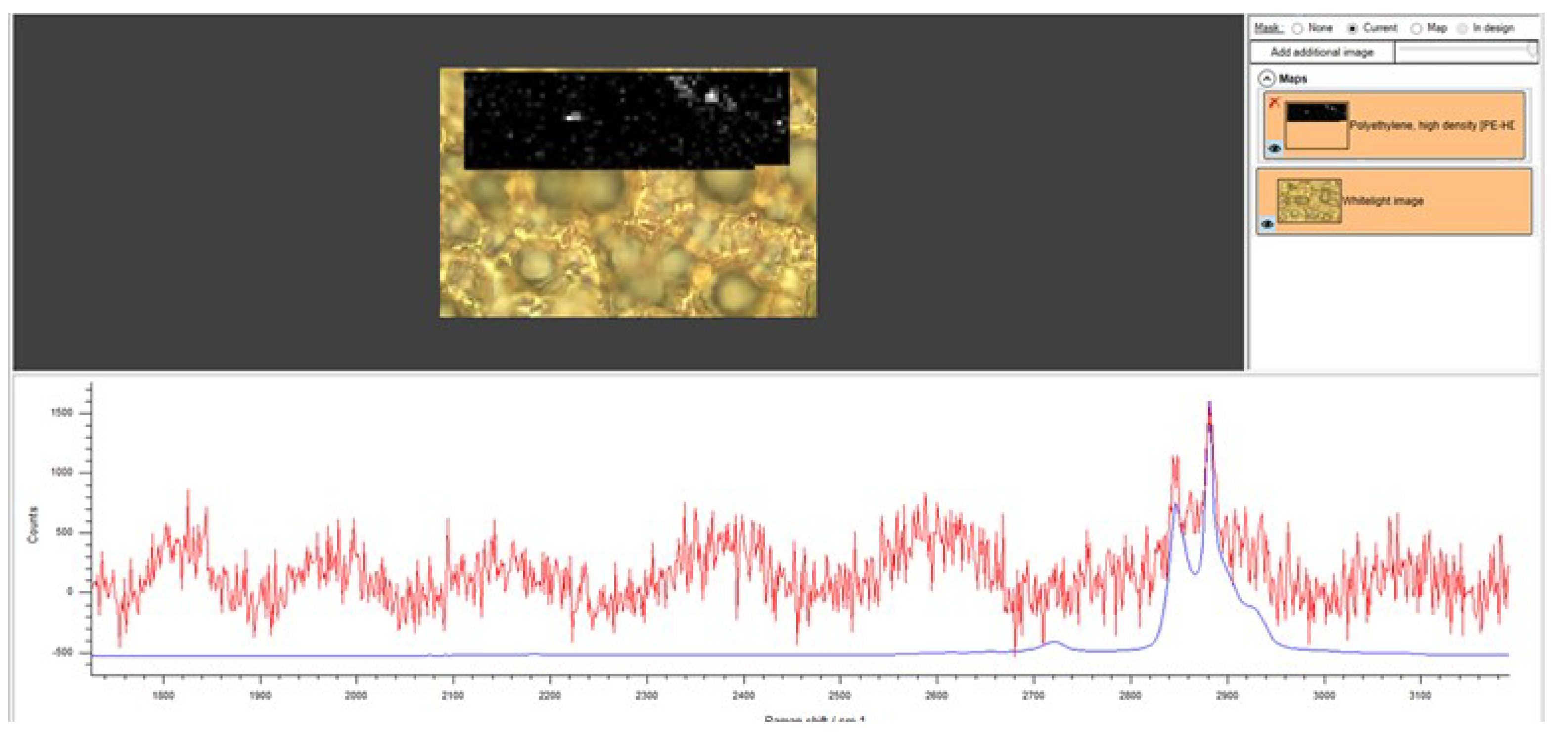1568x747 pixels.
Task: Click the Whitelight image label
Action: pyautogui.click(x=1383, y=201)
